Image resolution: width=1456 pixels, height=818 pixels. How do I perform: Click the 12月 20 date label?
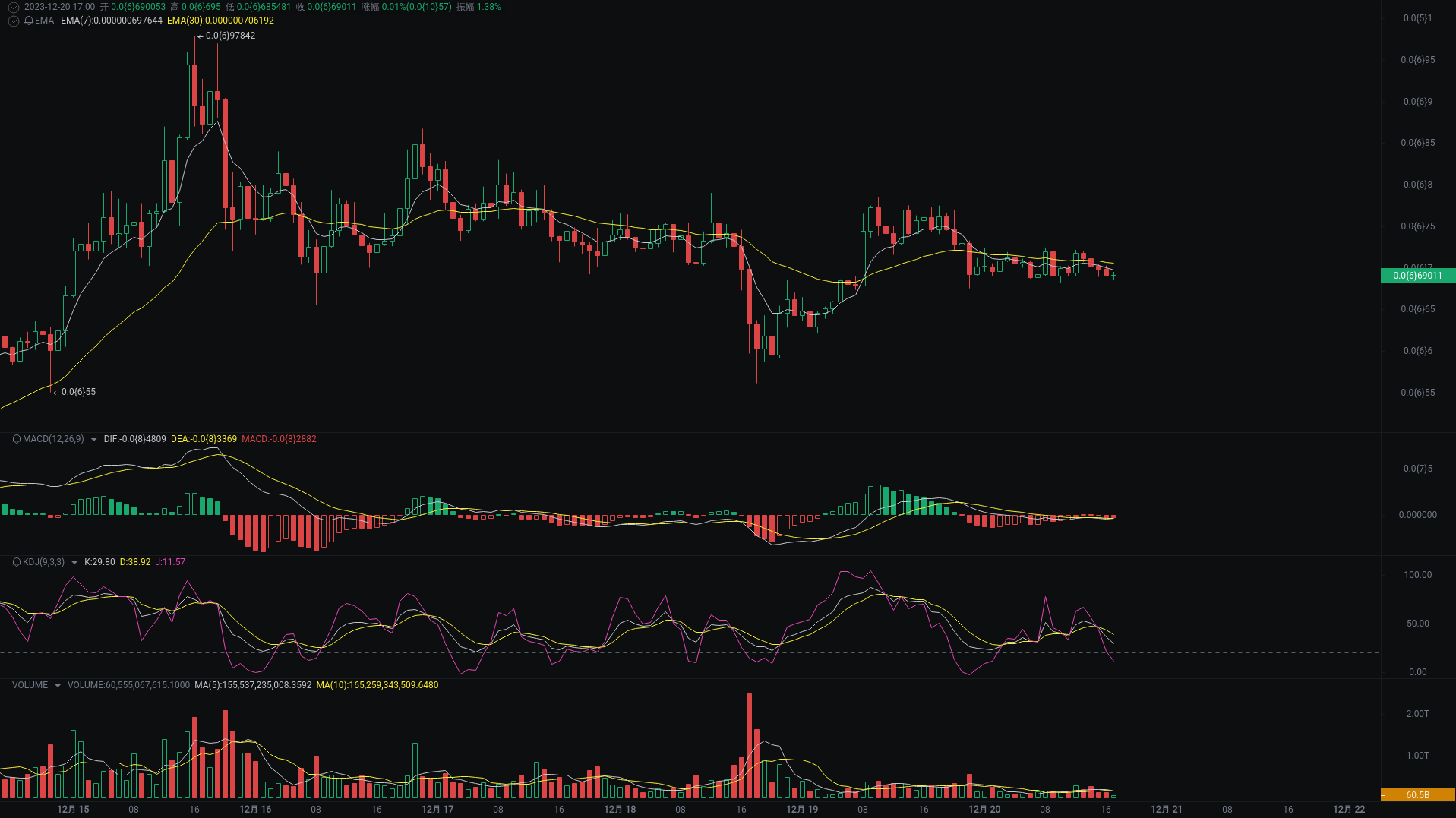tap(984, 810)
